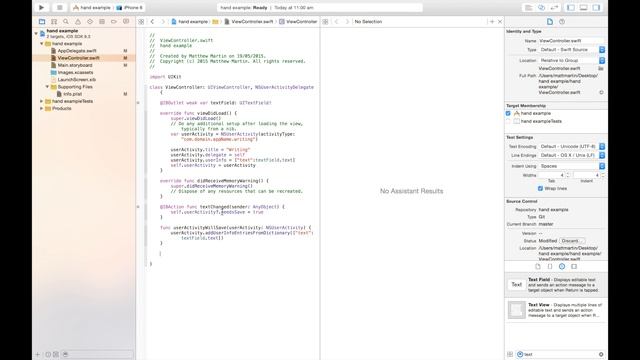Choose the iPhone 6 run destination
The image size is (640, 360).
[130, 8]
